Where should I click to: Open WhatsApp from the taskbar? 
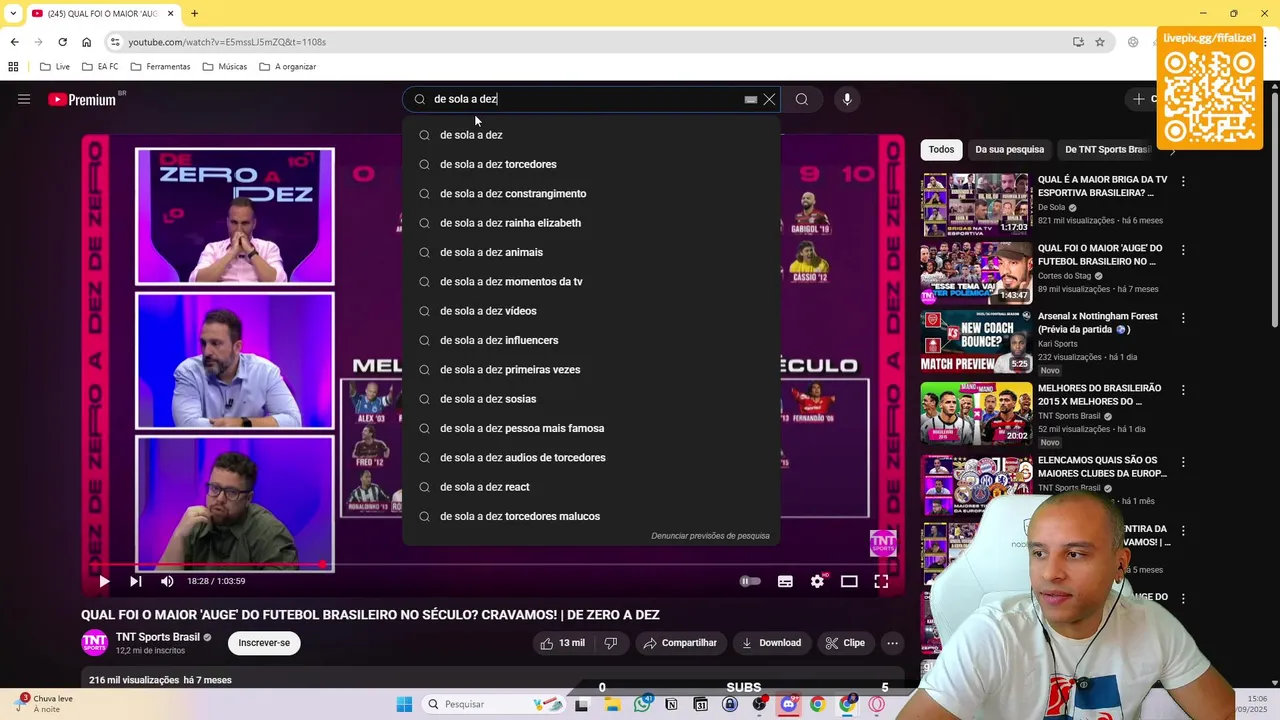[x=642, y=704]
